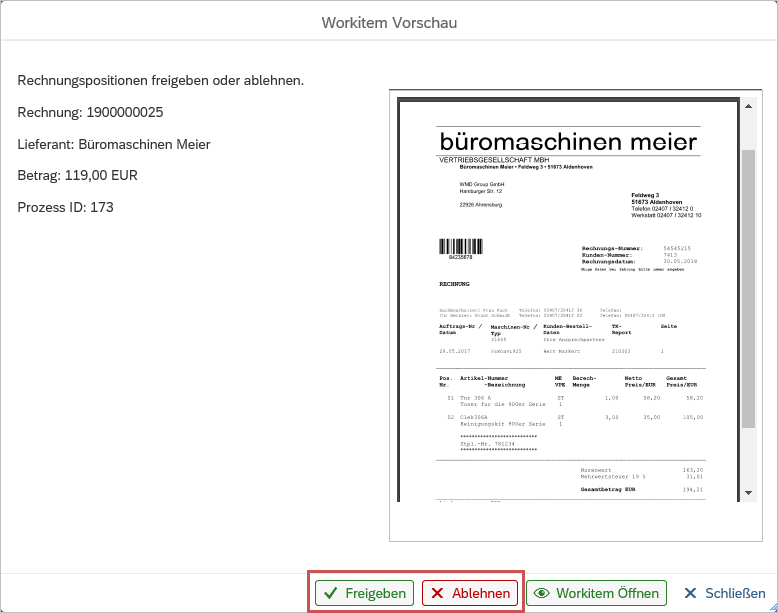Approve the invoice with Freigeben button
Viewport: 778px width, 613px height.
[x=364, y=593]
